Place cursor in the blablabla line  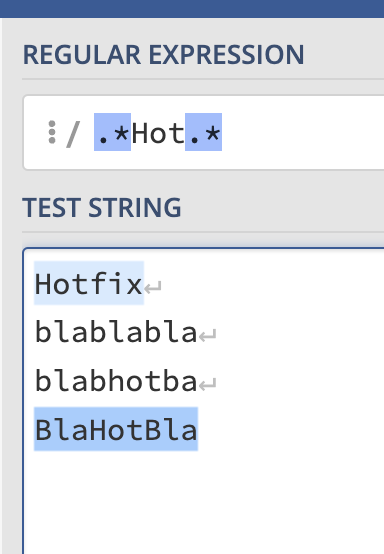[116, 332]
